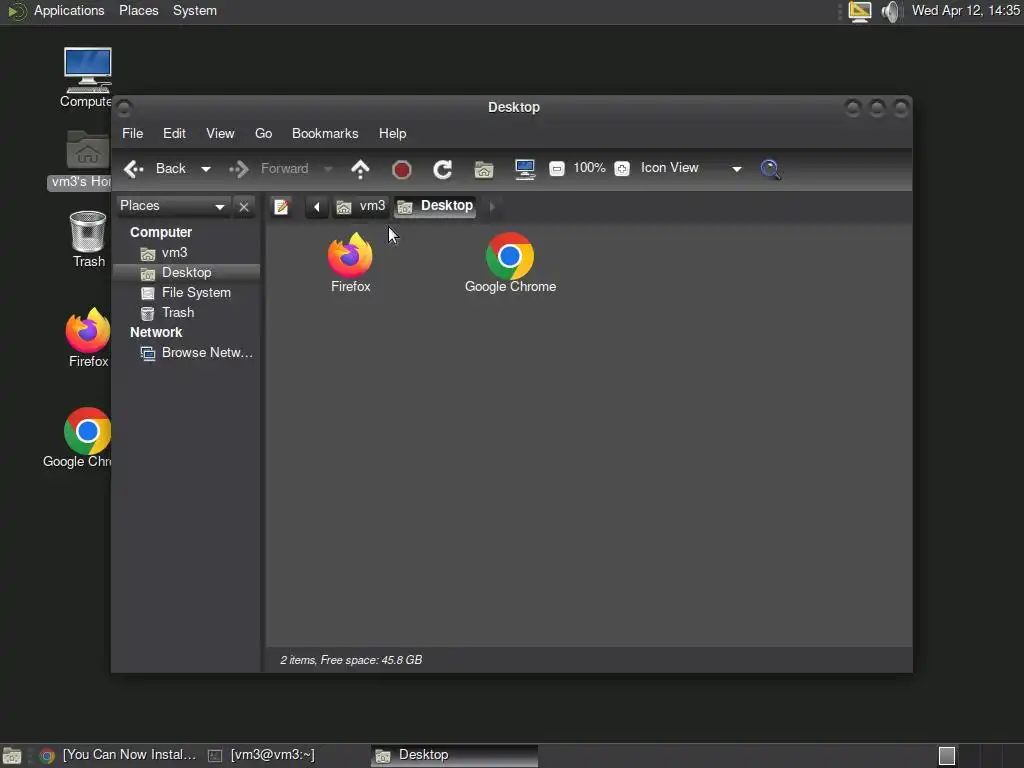Open File System in the sidebar
Image resolution: width=1024 pixels, height=768 pixels.
tap(196, 293)
